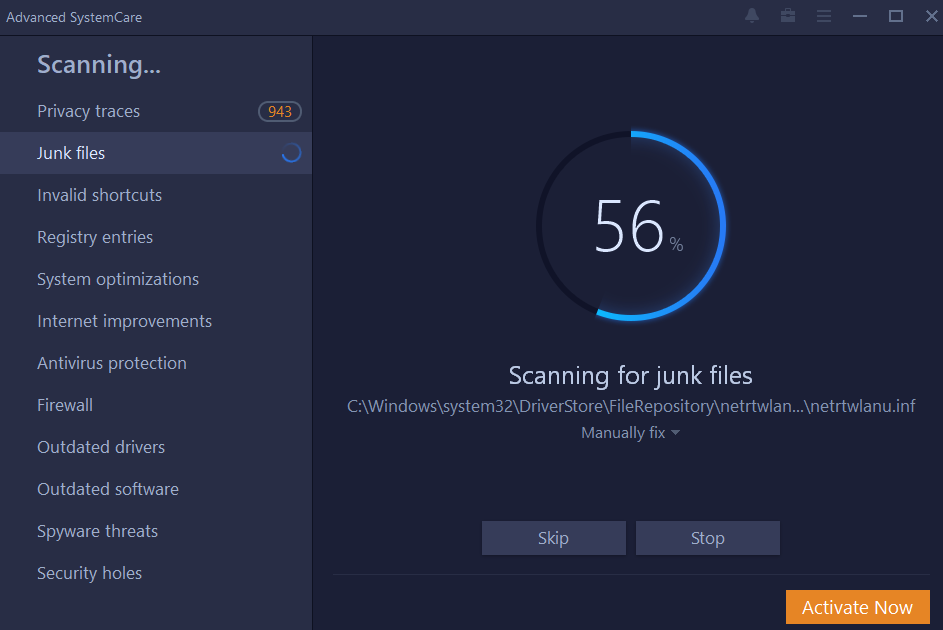
Task: Minimize the Advanced SystemCare window
Action: pos(860,16)
